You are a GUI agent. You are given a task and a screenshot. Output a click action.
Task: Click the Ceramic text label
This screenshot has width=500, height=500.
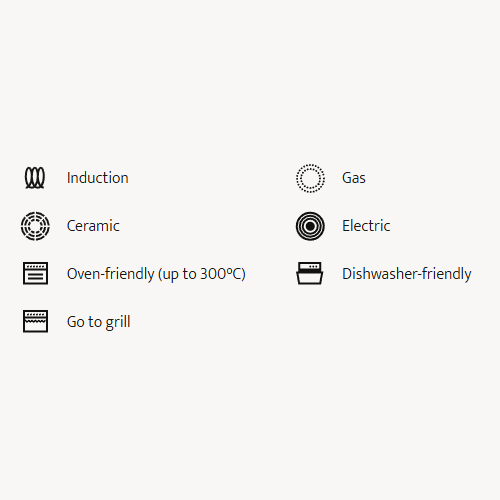(93, 226)
